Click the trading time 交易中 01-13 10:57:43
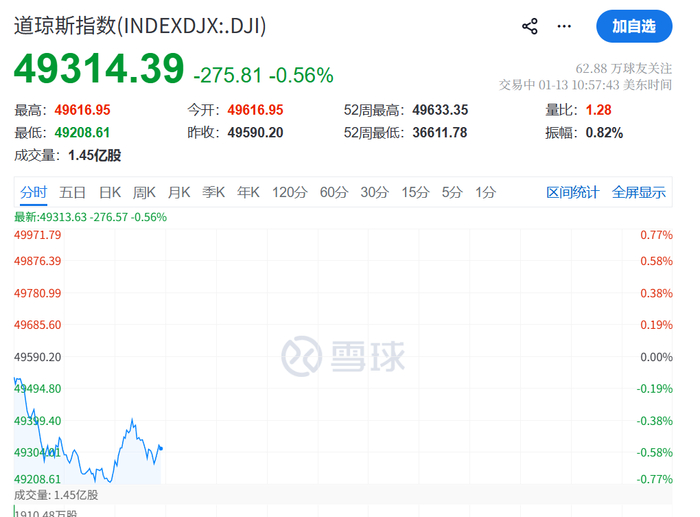 tap(559, 85)
